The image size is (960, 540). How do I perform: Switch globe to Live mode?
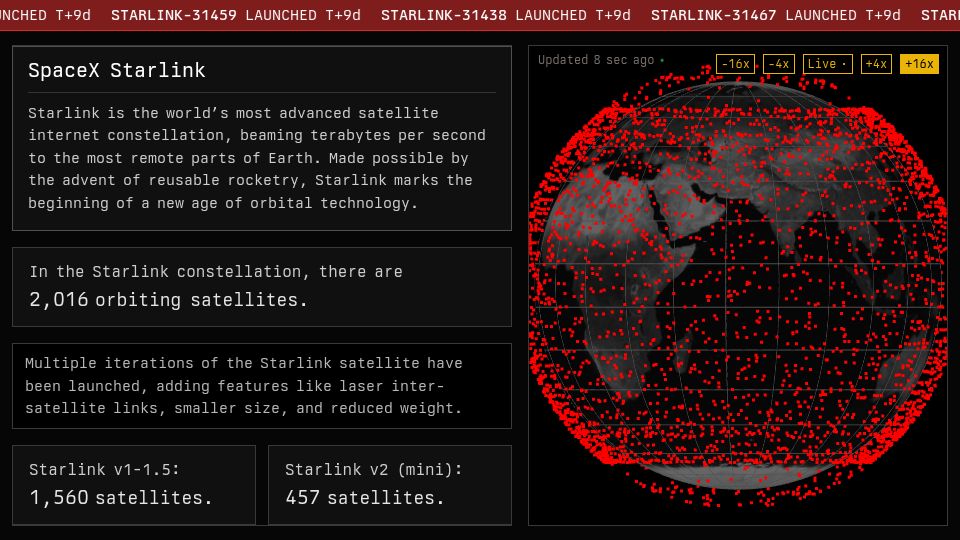click(x=827, y=64)
